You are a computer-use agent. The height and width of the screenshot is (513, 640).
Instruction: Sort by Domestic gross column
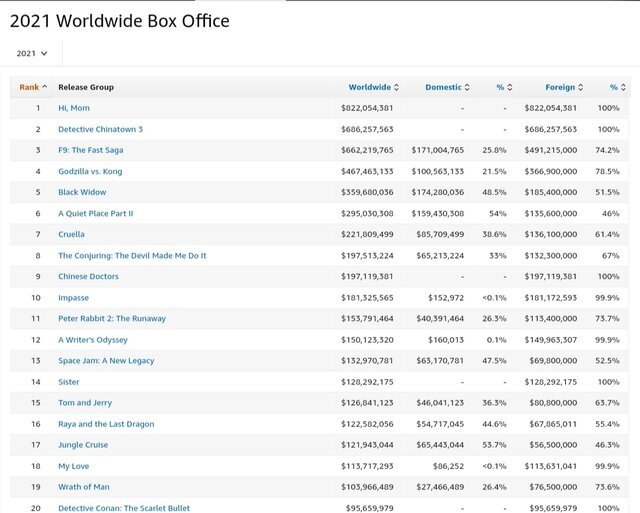tap(447, 87)
